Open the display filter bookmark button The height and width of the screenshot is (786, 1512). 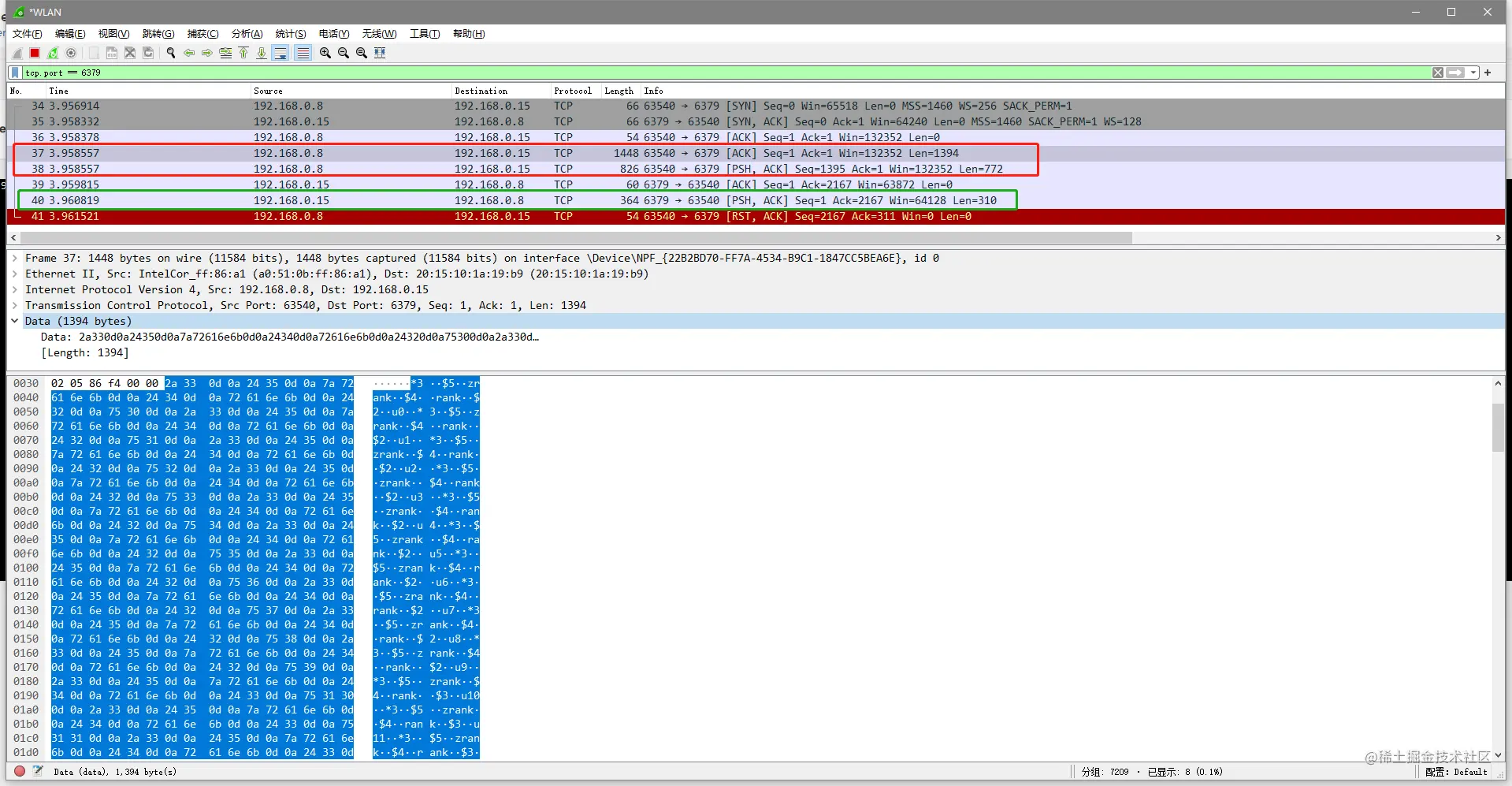tap(15, 73)
